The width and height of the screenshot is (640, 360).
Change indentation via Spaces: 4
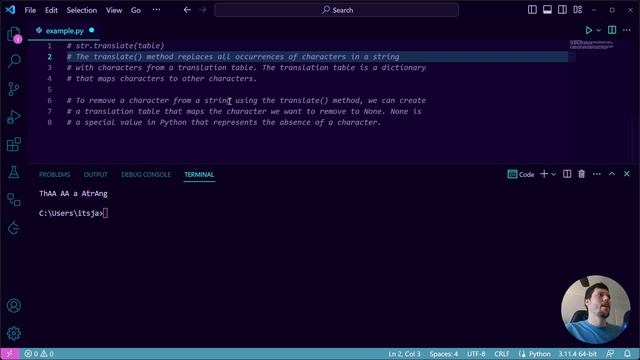(444, 354)
